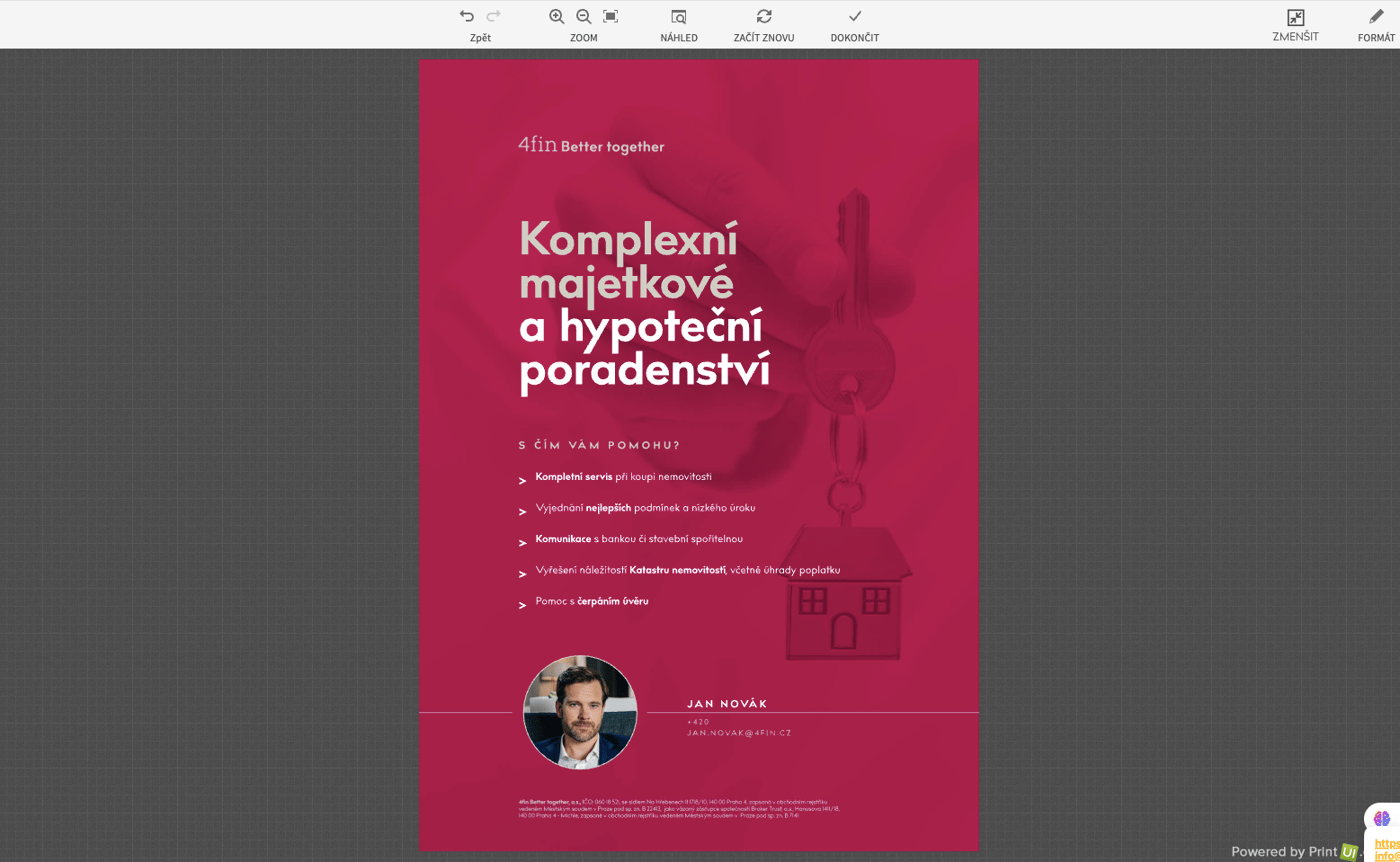Fit the page to view with frame icon
The height and width of the screenshot is (862, 1400).
[x=611, y=16]
